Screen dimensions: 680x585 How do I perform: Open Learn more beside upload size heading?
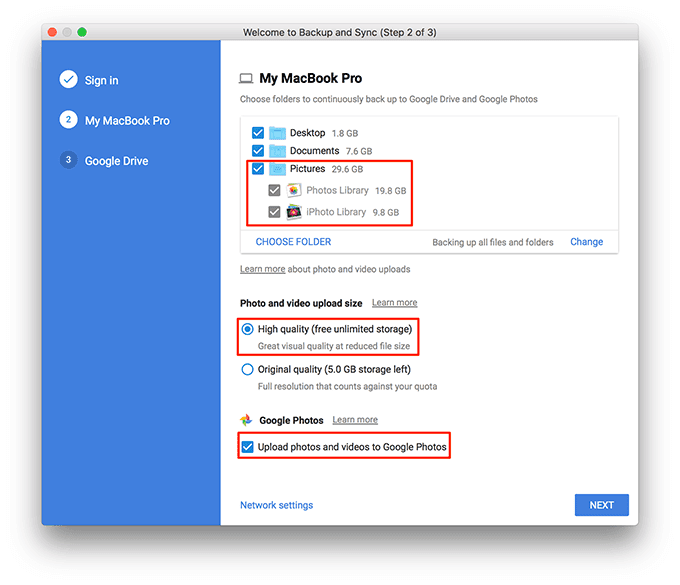pos(395,302)
